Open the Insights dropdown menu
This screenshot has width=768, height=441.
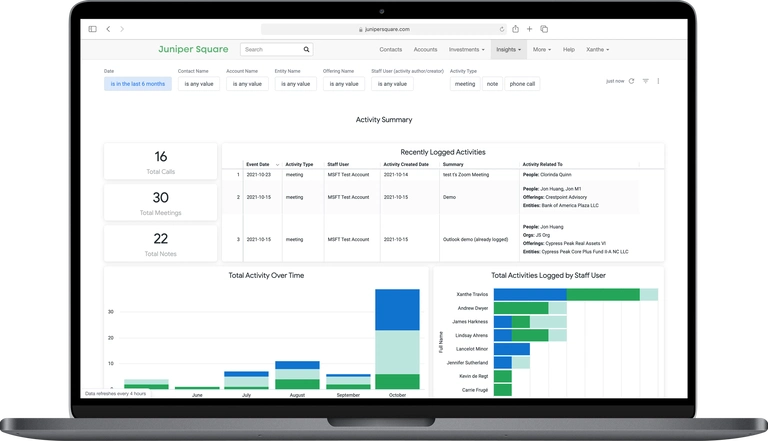pyautogui.click(x=508, y=49)
